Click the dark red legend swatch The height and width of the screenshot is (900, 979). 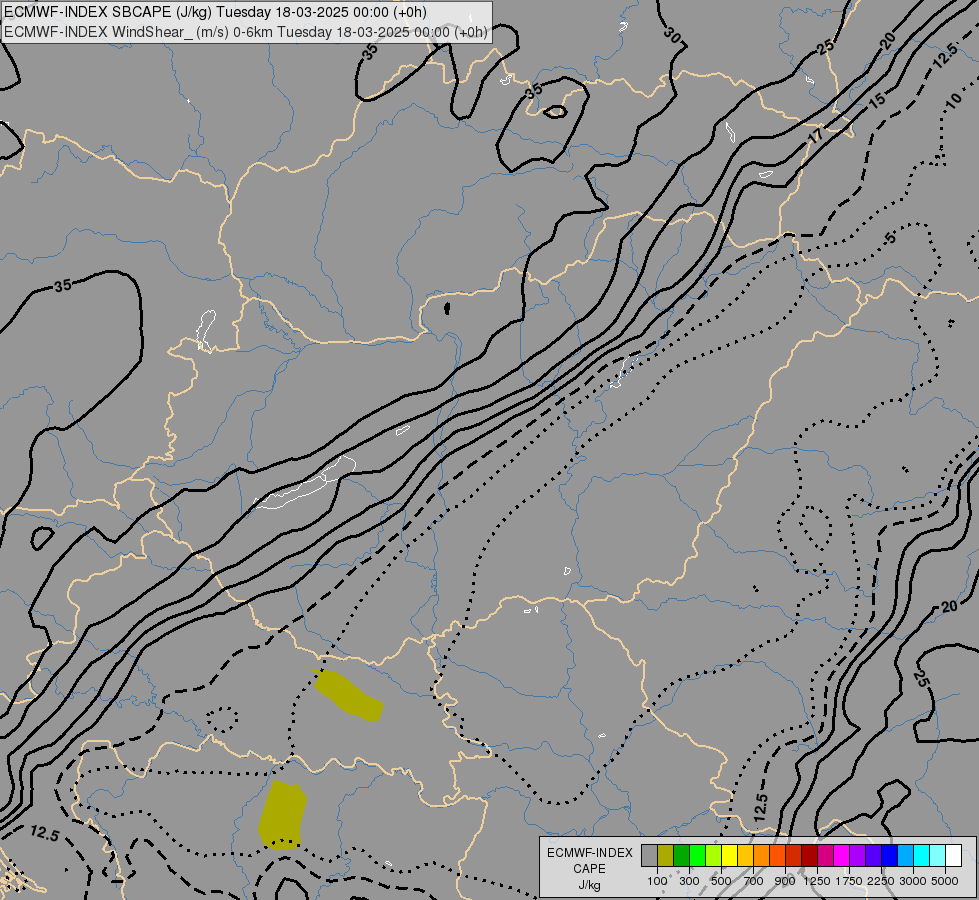coord(810,856)
